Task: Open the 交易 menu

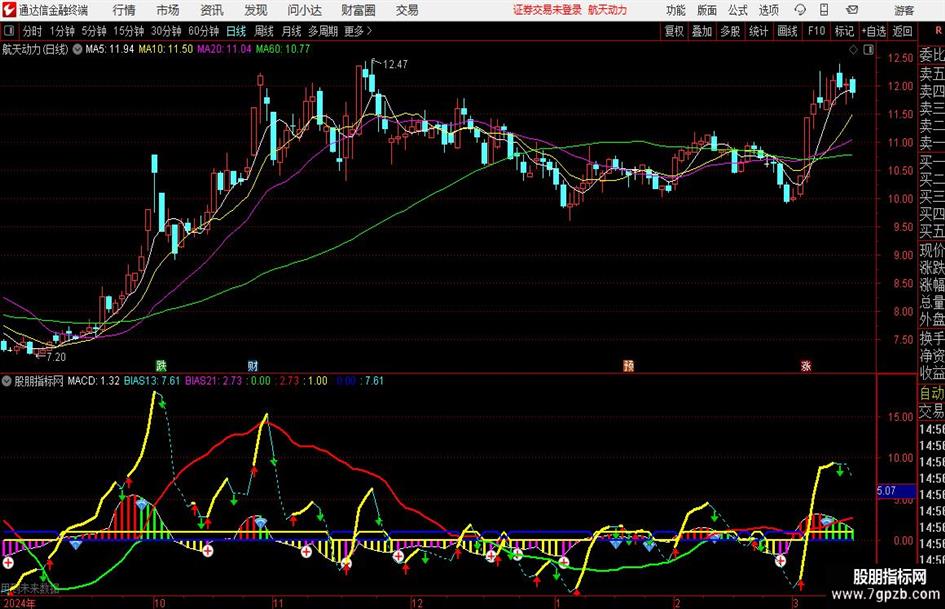Action: (x=407, y=10)
